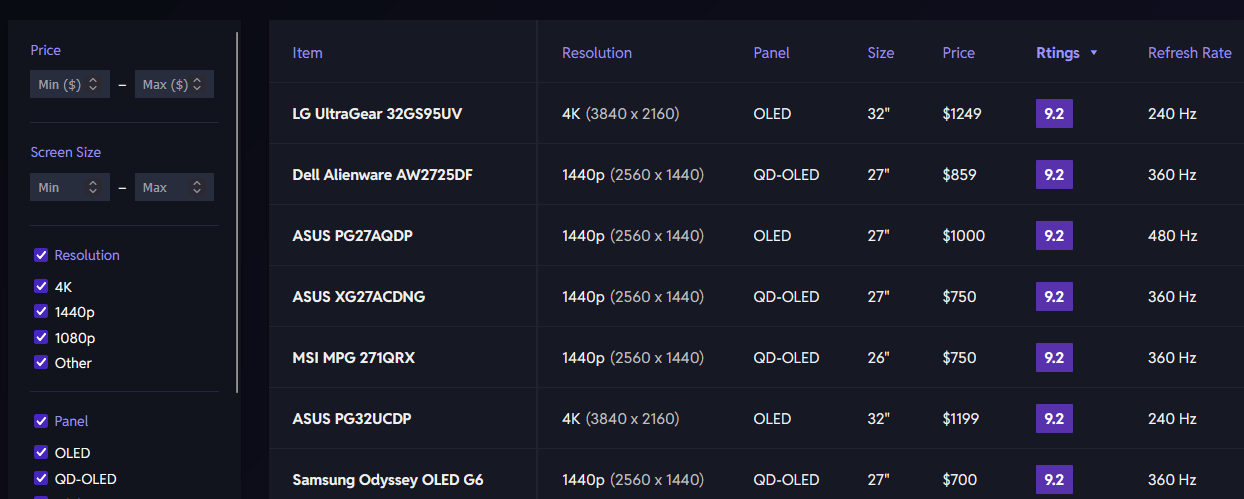Open the Dell Alienware AW2725DF item

pos(382,175)
